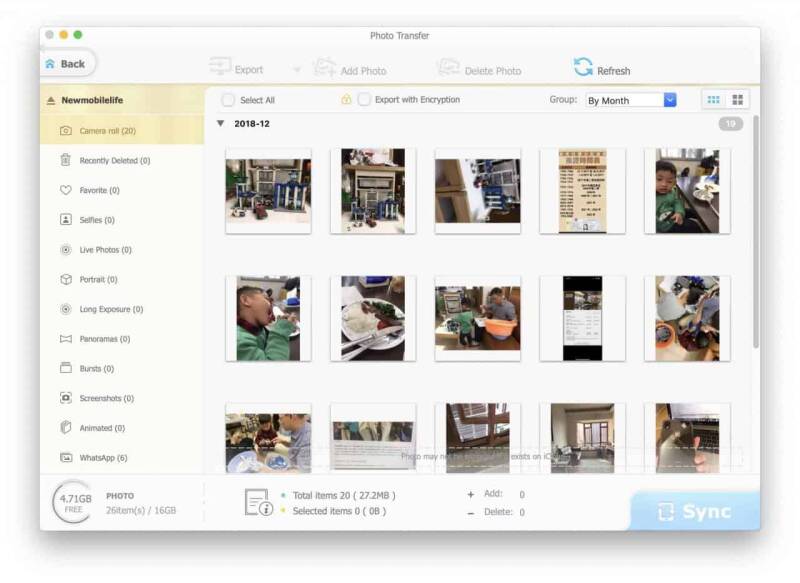Select the first Lego police station photo
This screenshot has width=800, height=583.
pos(268,191)
